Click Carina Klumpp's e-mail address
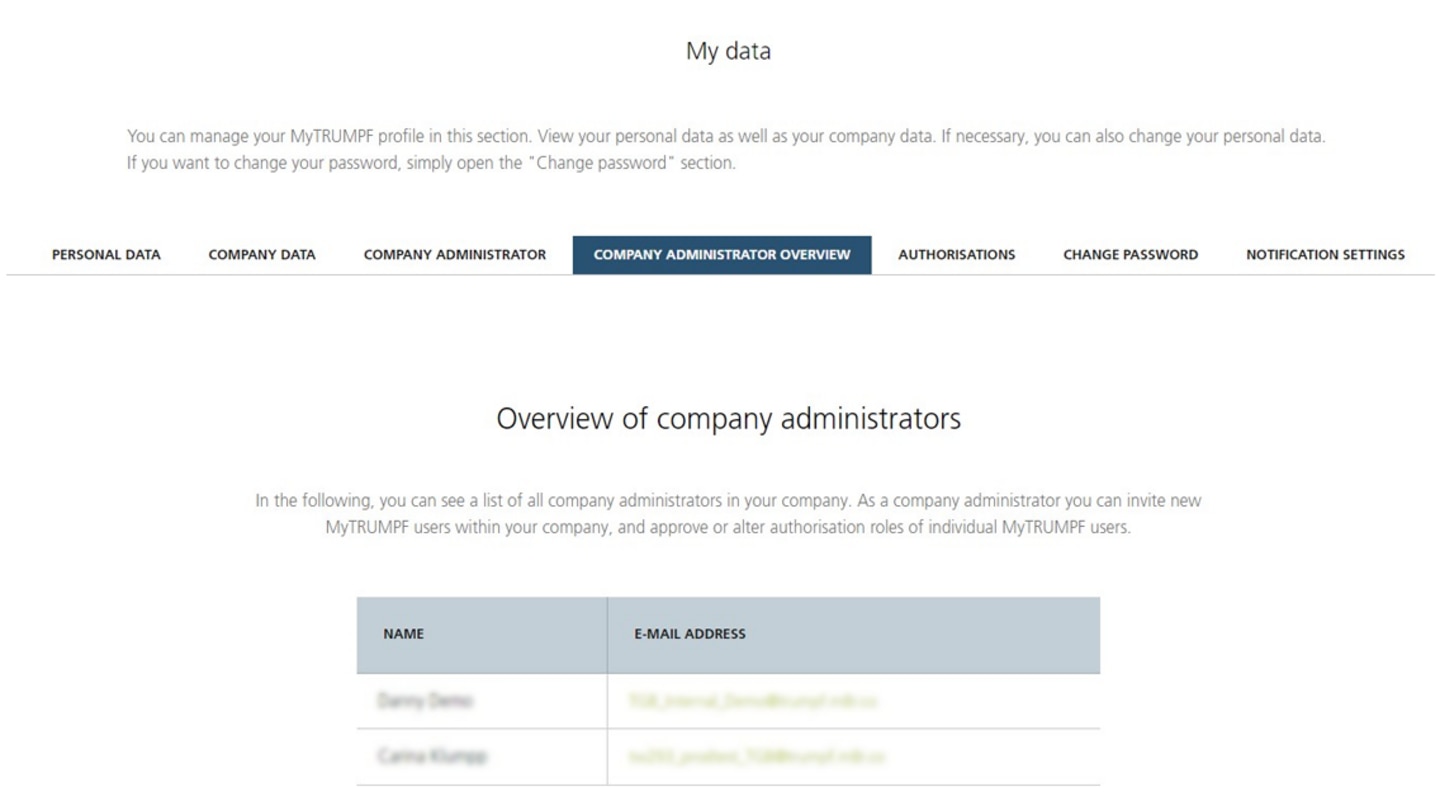 tap(758, 757)
